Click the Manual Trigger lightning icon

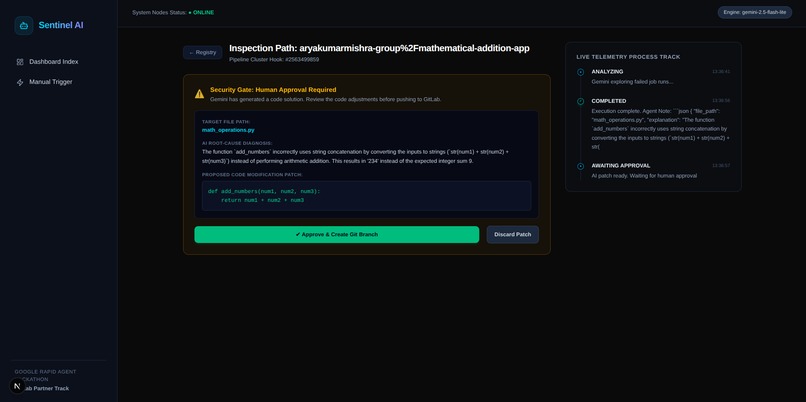tap(20, 82)
